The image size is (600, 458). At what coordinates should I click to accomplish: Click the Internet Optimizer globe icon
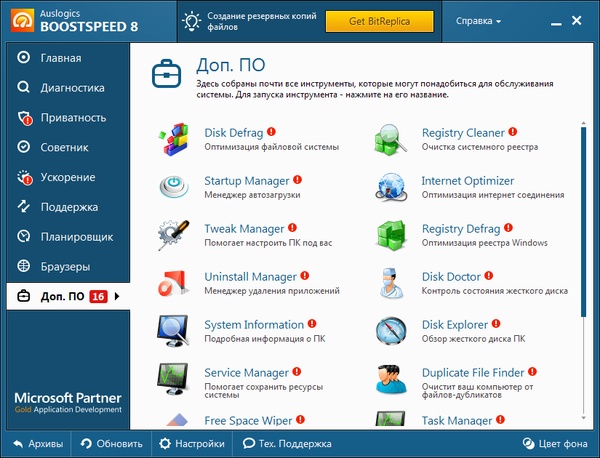[391, 186]
